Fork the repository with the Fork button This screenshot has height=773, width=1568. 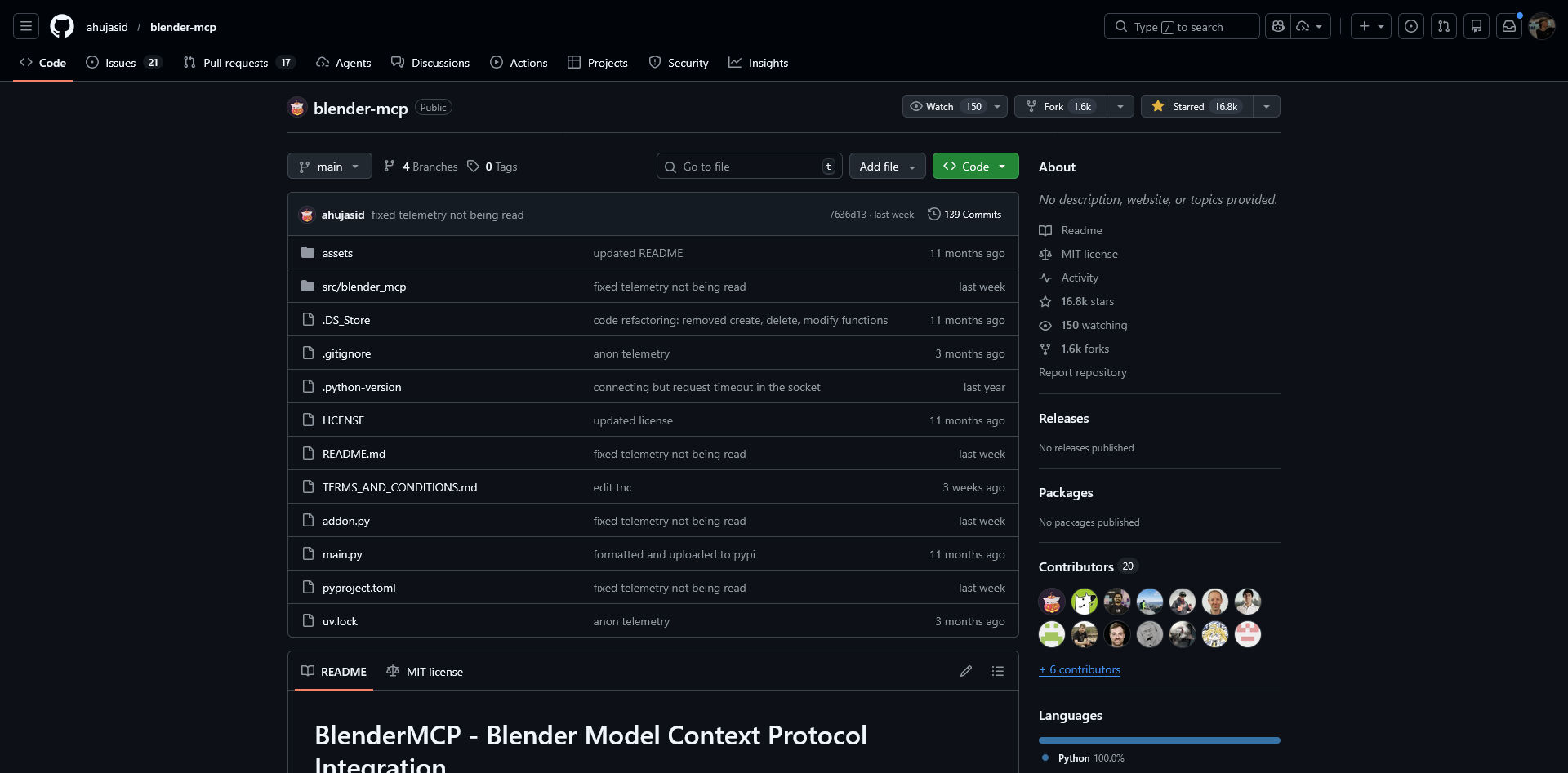click(1061, 106)
